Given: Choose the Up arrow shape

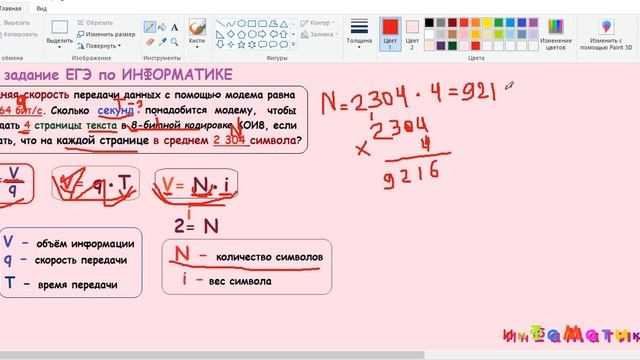Looking at the screenshot, I should 284,34.
